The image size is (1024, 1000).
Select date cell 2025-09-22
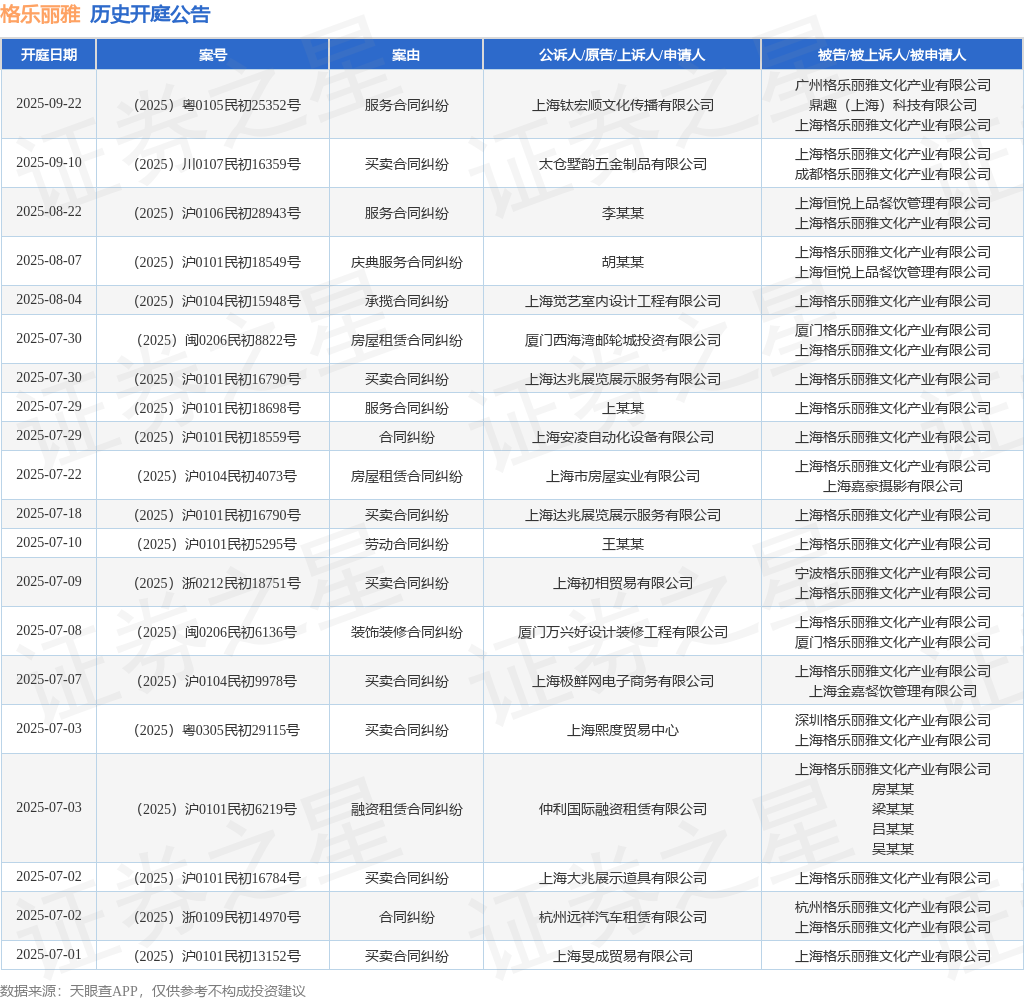(x=49, y=104)
